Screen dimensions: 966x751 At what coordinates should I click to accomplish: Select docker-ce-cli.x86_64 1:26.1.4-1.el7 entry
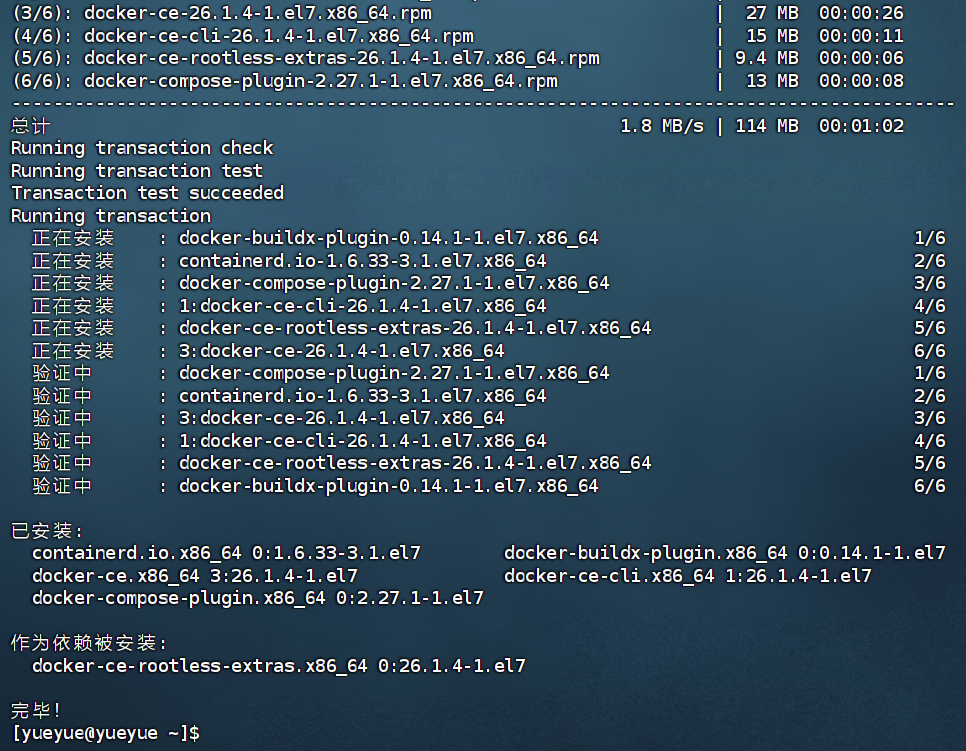[x=688, y=575]
